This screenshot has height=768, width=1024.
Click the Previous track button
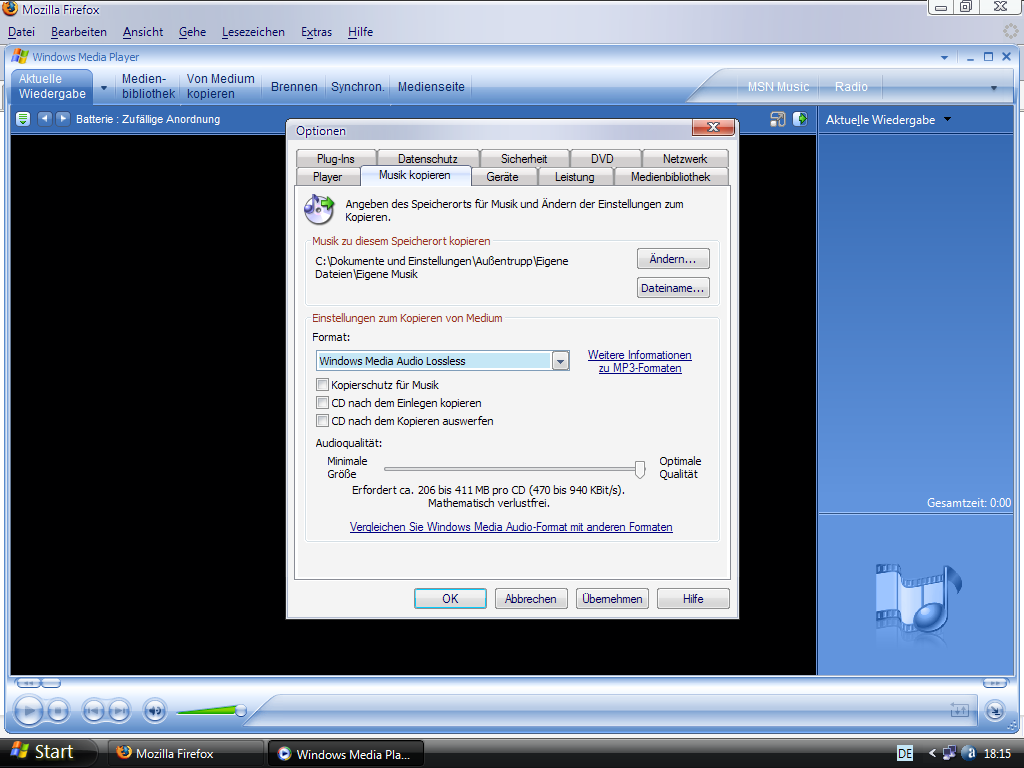pyautogui.click(x=93, y=711)
